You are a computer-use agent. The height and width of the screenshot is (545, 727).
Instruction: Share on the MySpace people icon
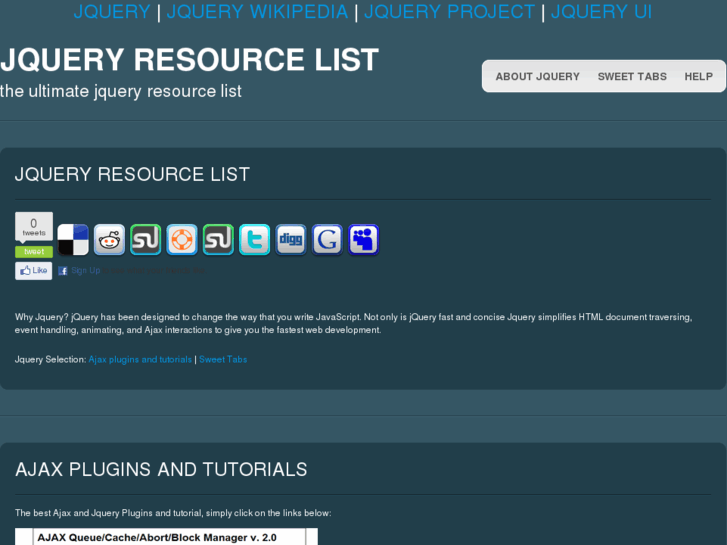(364, 239)
